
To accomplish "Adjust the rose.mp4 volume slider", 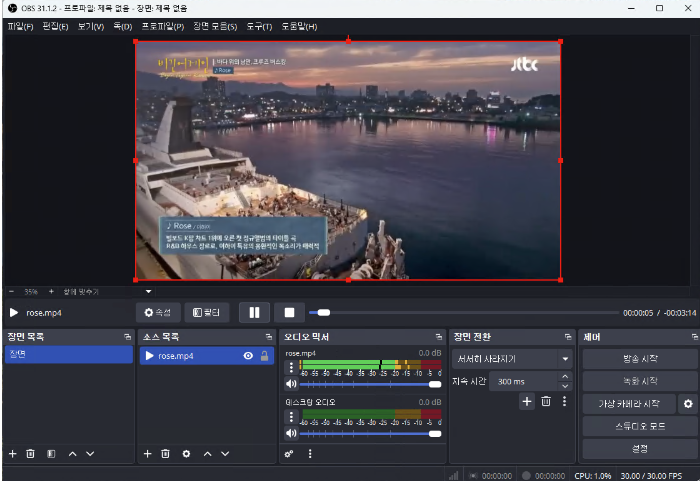I will coord(371,384).
